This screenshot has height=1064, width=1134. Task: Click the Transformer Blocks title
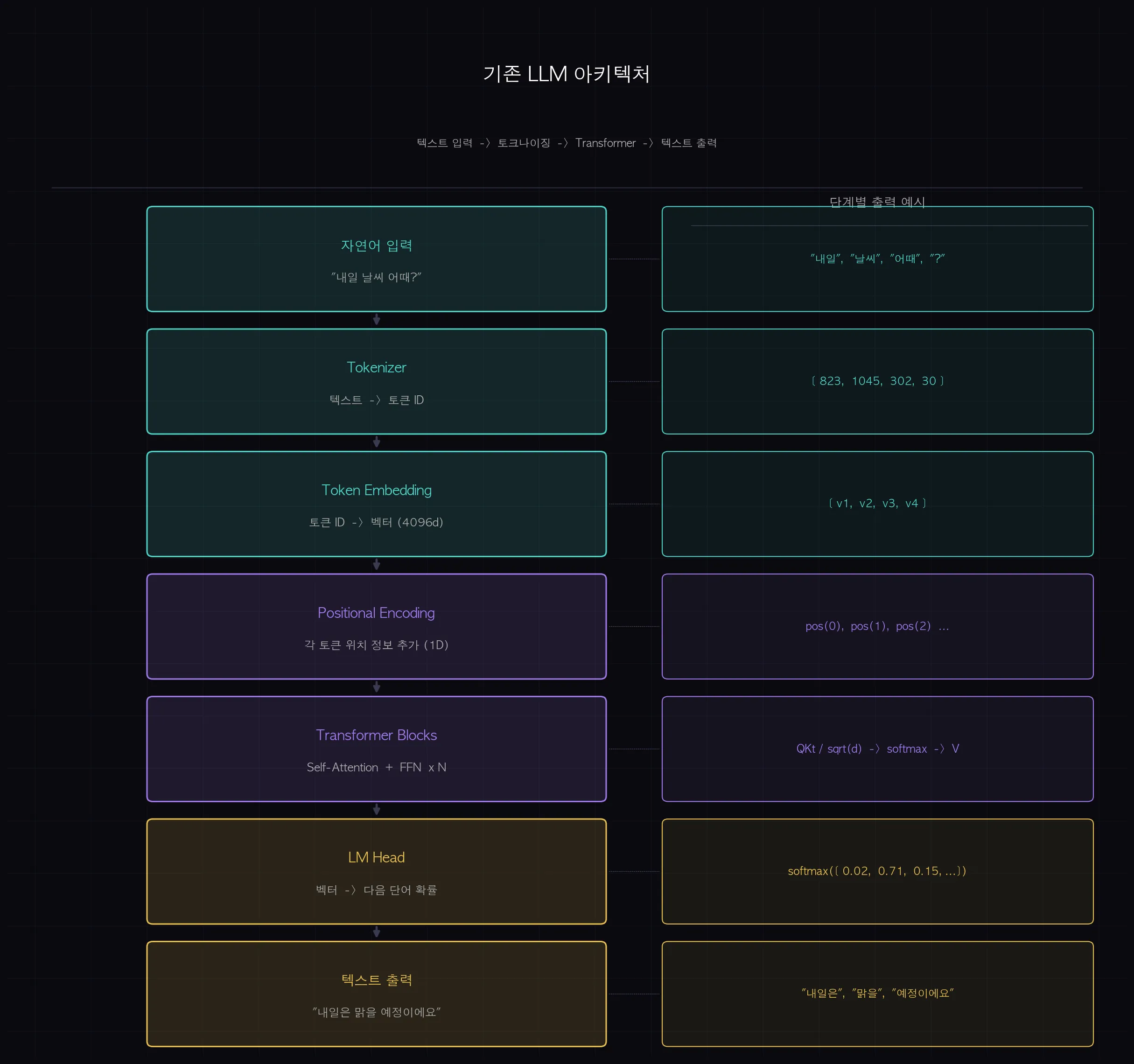[x=377, y=735]
